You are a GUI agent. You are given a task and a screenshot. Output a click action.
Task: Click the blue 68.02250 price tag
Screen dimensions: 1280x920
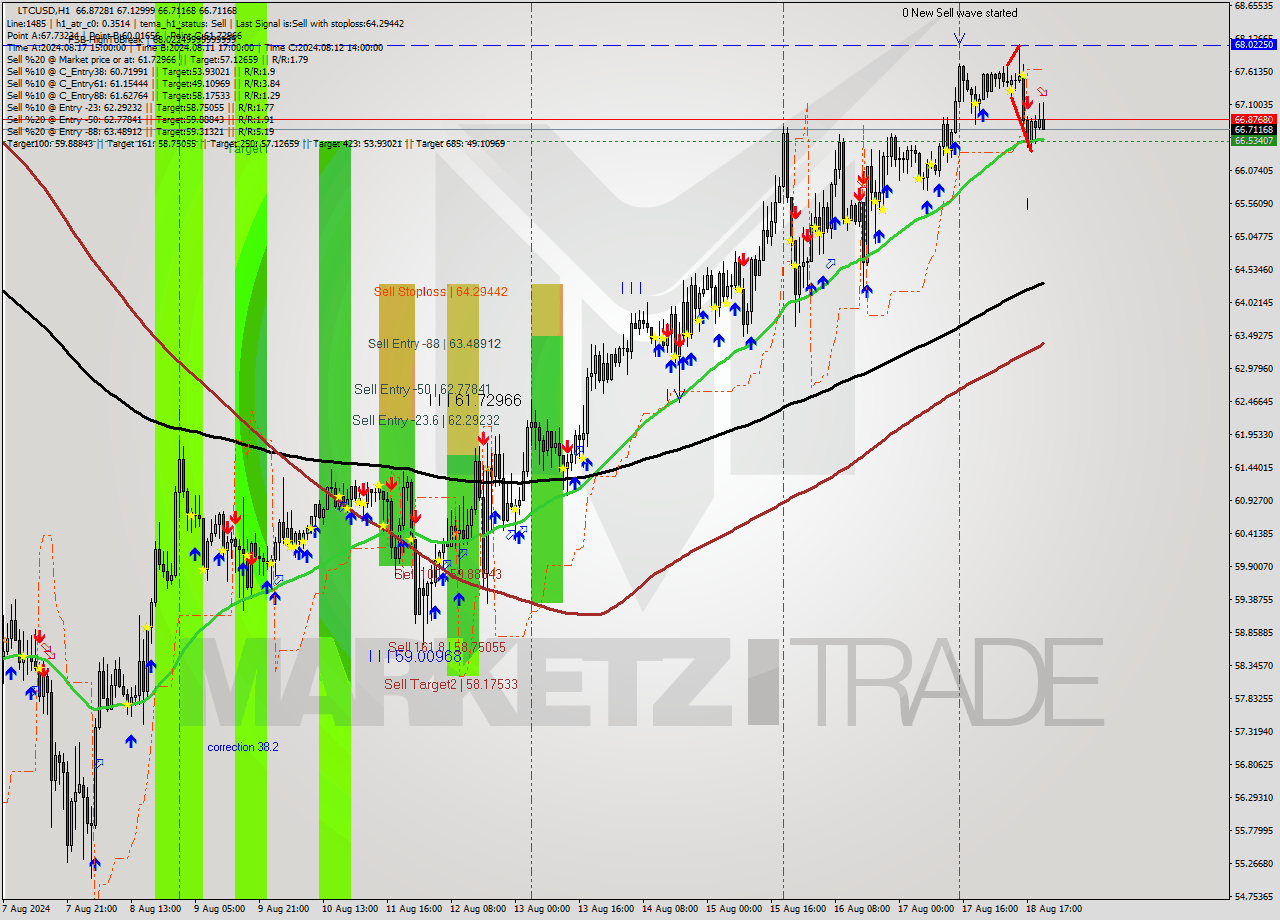point(1253,45)
